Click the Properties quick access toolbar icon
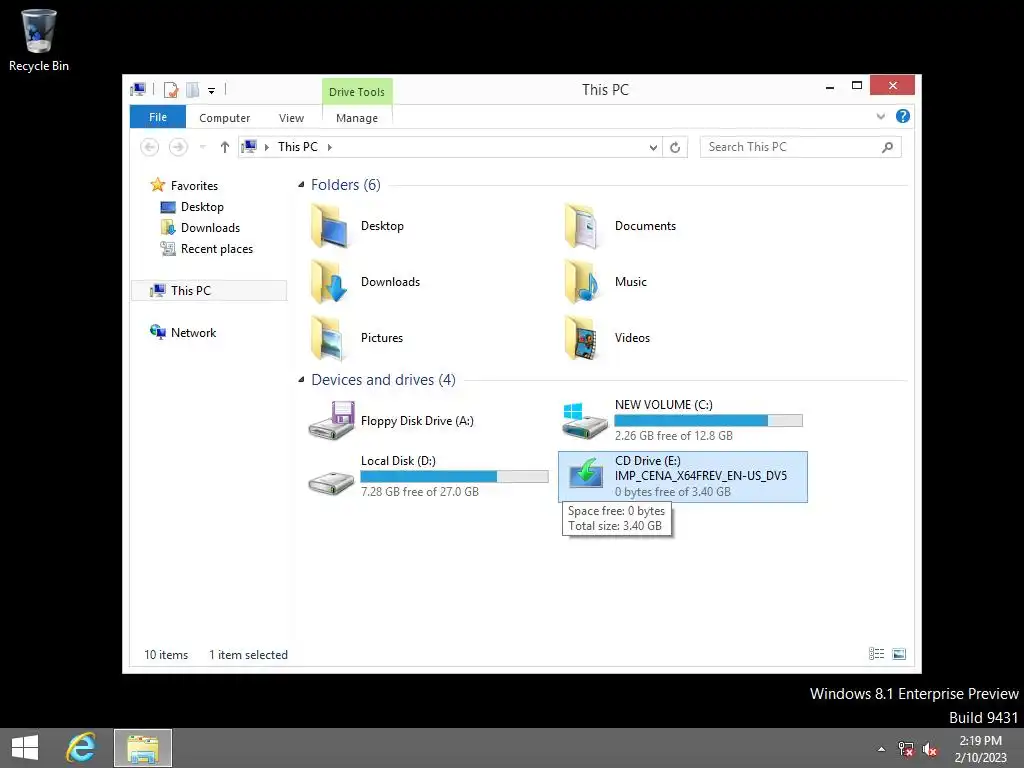1024x768 pixels. 171,89
